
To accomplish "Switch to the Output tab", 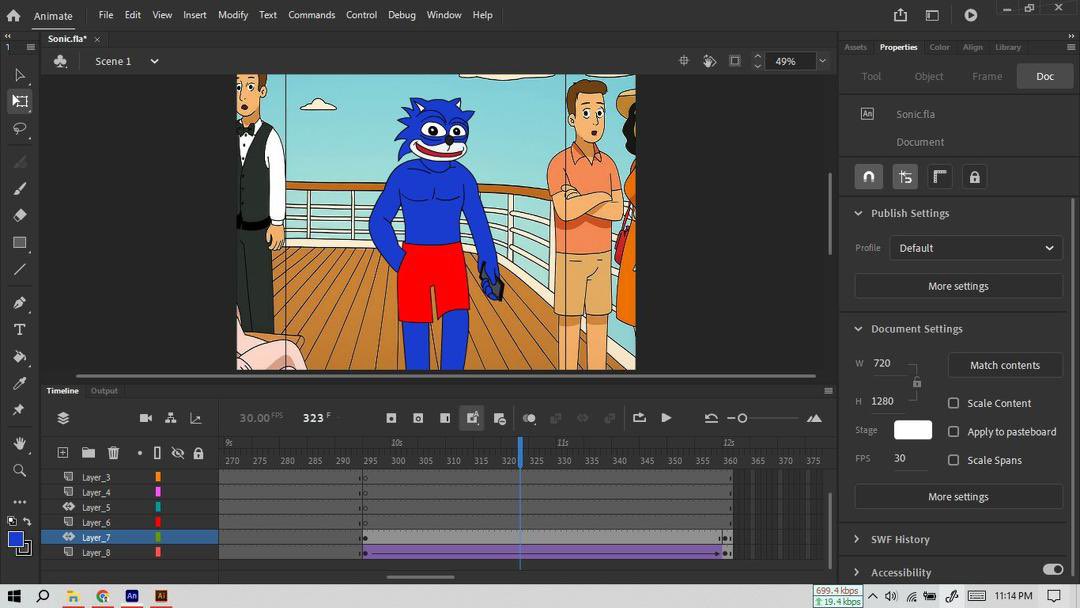I will [105, 390].
